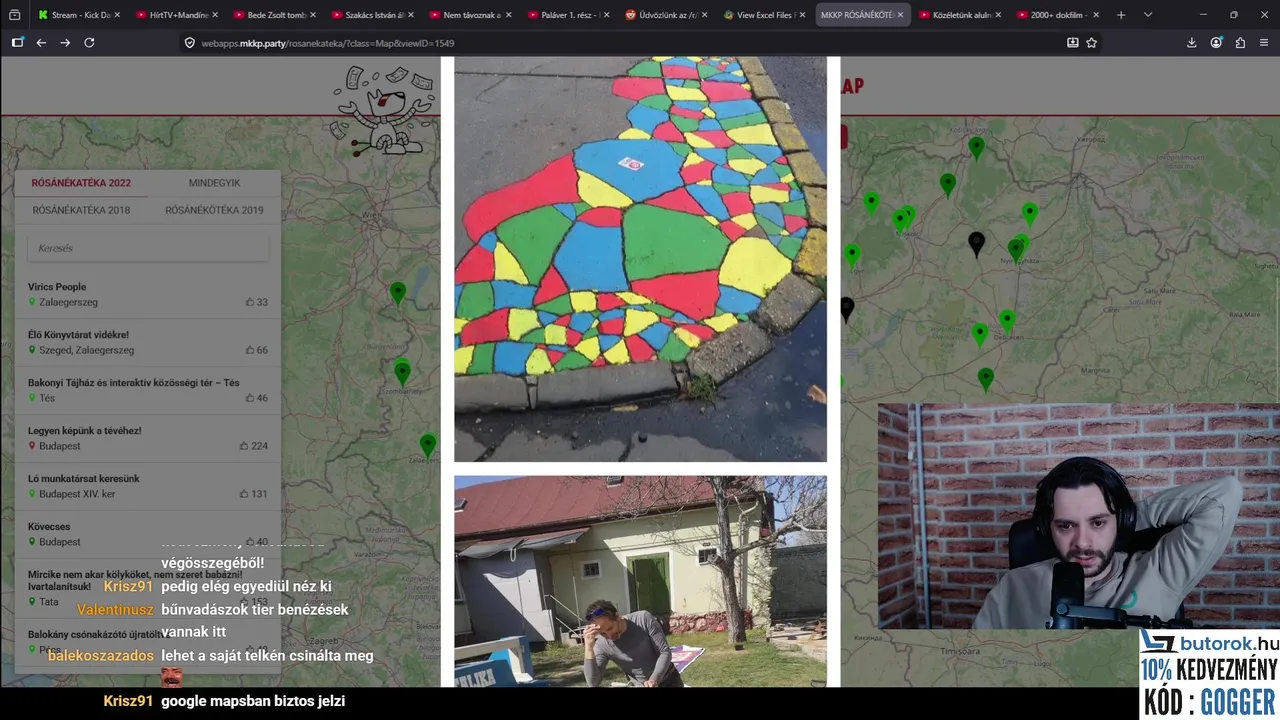1280x720 pixels.
Task: Open the photo of man near house
Action: 640,581
